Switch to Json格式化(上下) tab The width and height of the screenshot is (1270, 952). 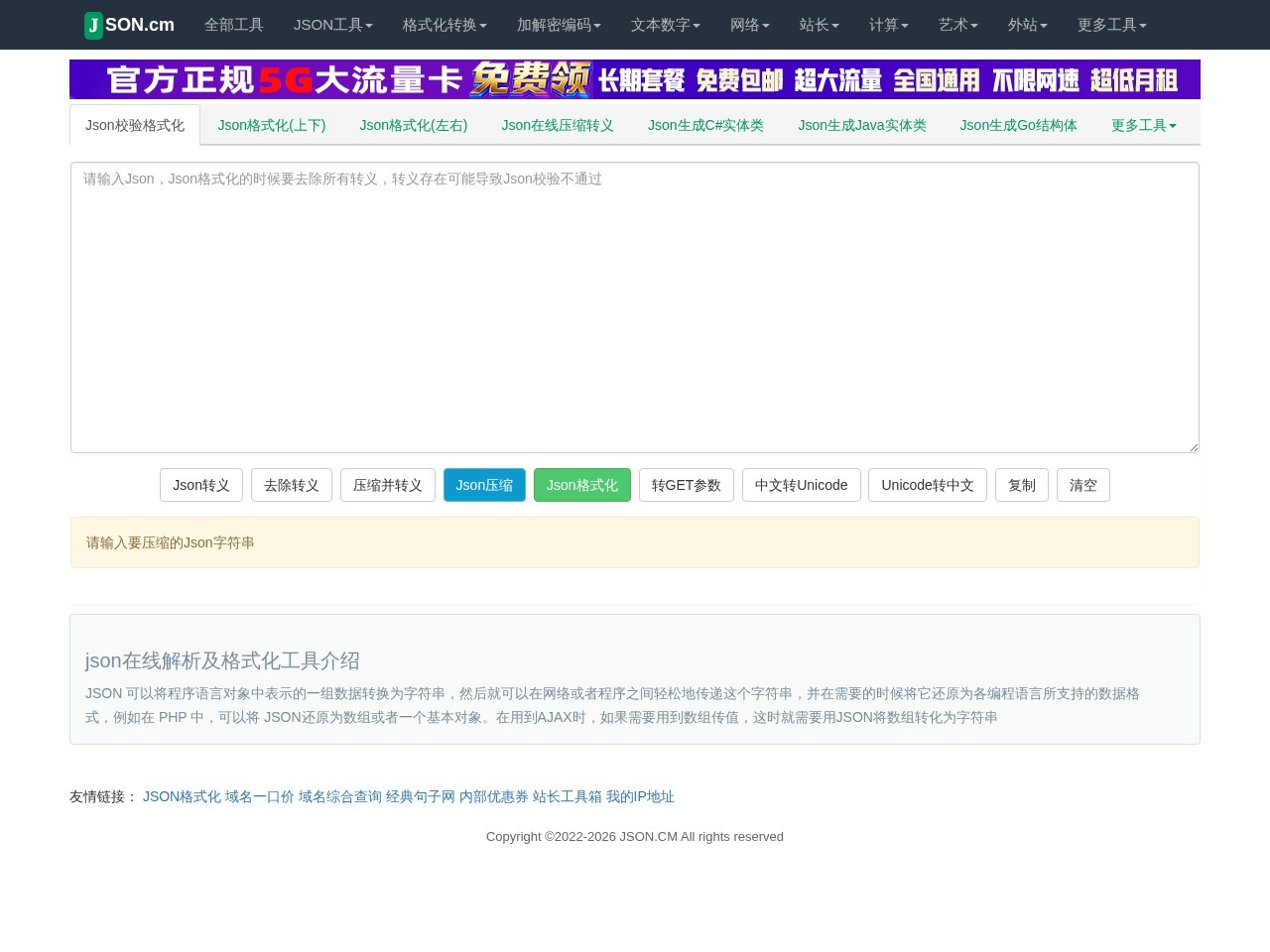[x=272, y=125]
